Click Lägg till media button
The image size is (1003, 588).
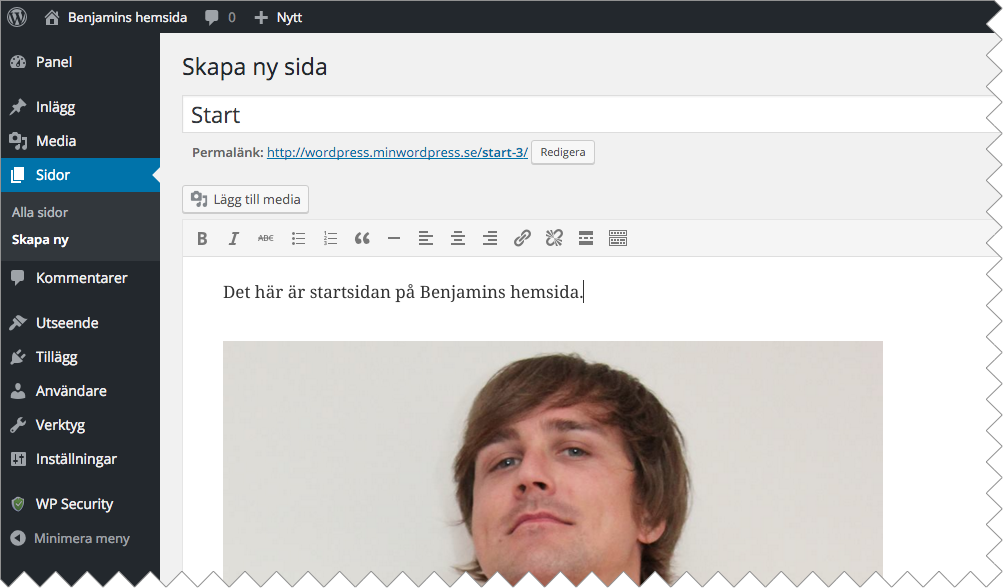tap(246, 199)
